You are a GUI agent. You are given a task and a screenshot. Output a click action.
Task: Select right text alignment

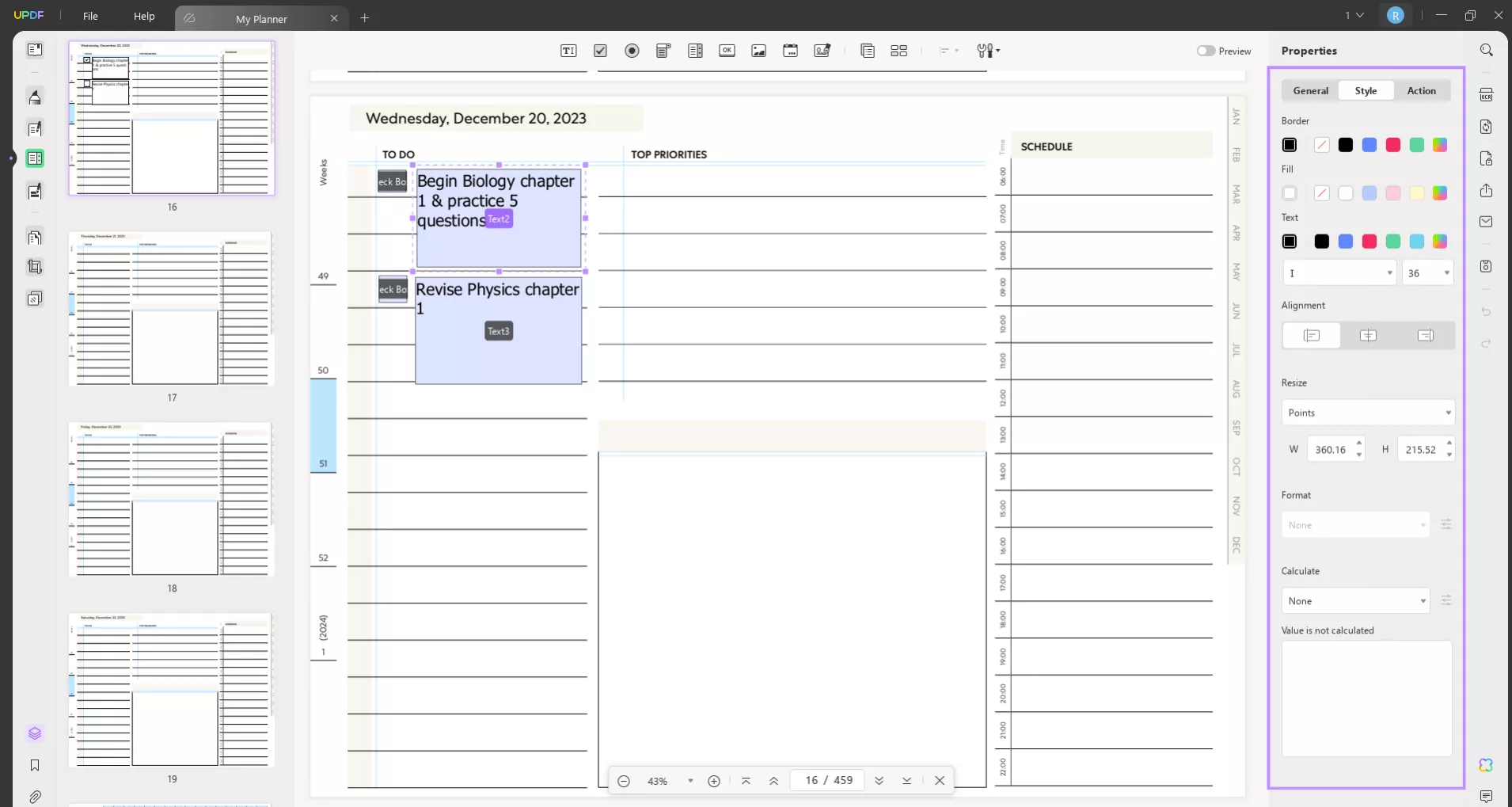[1425, 335]
